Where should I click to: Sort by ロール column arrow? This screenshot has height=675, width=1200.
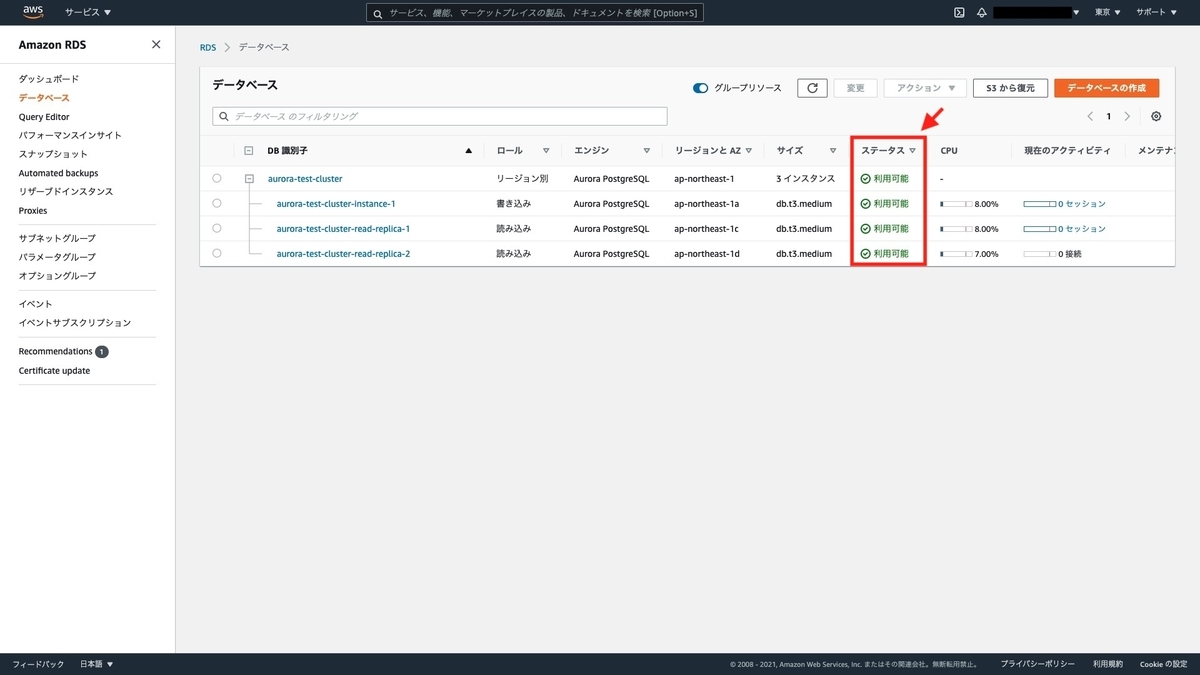[546, 151]
